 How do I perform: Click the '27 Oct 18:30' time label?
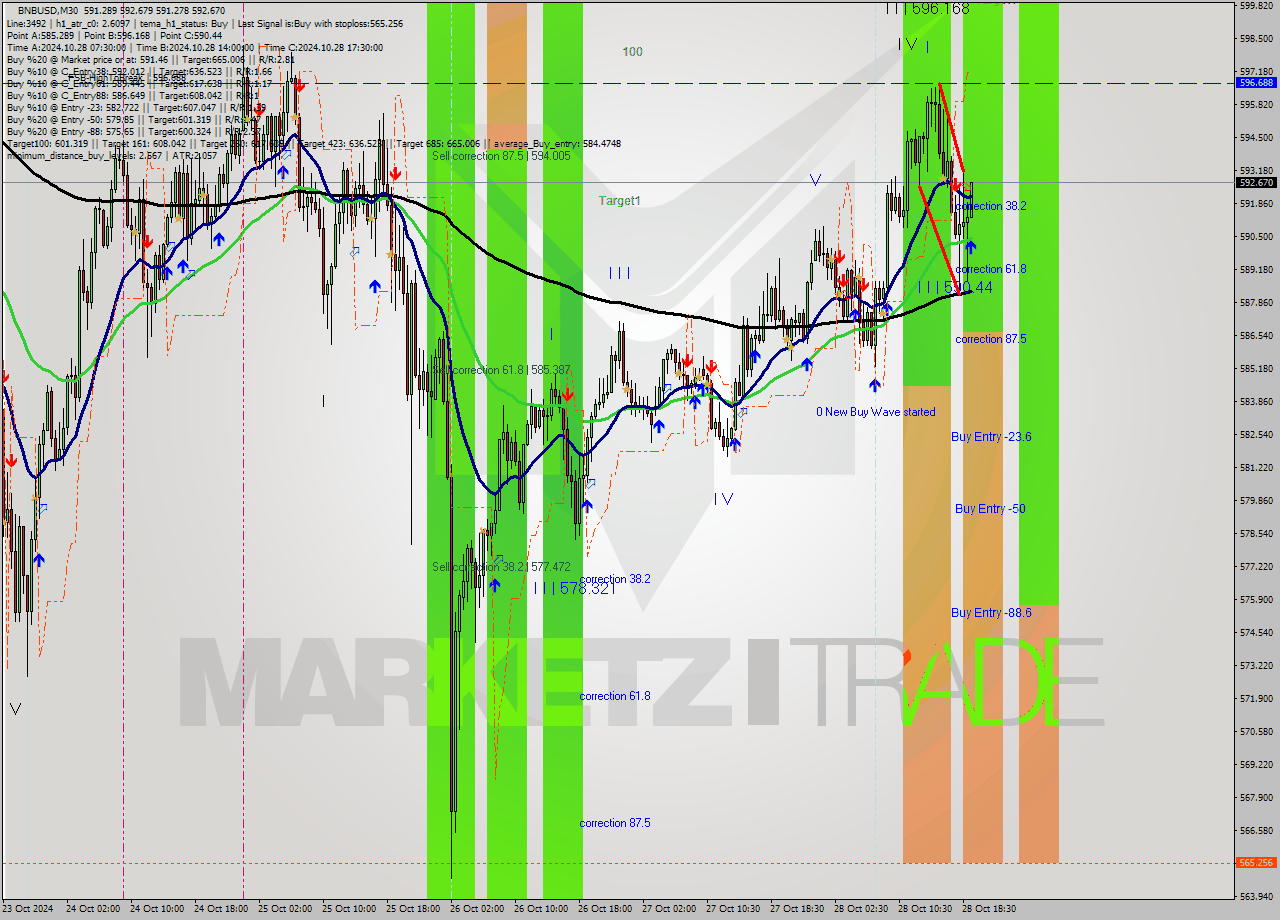pos(797,909)
